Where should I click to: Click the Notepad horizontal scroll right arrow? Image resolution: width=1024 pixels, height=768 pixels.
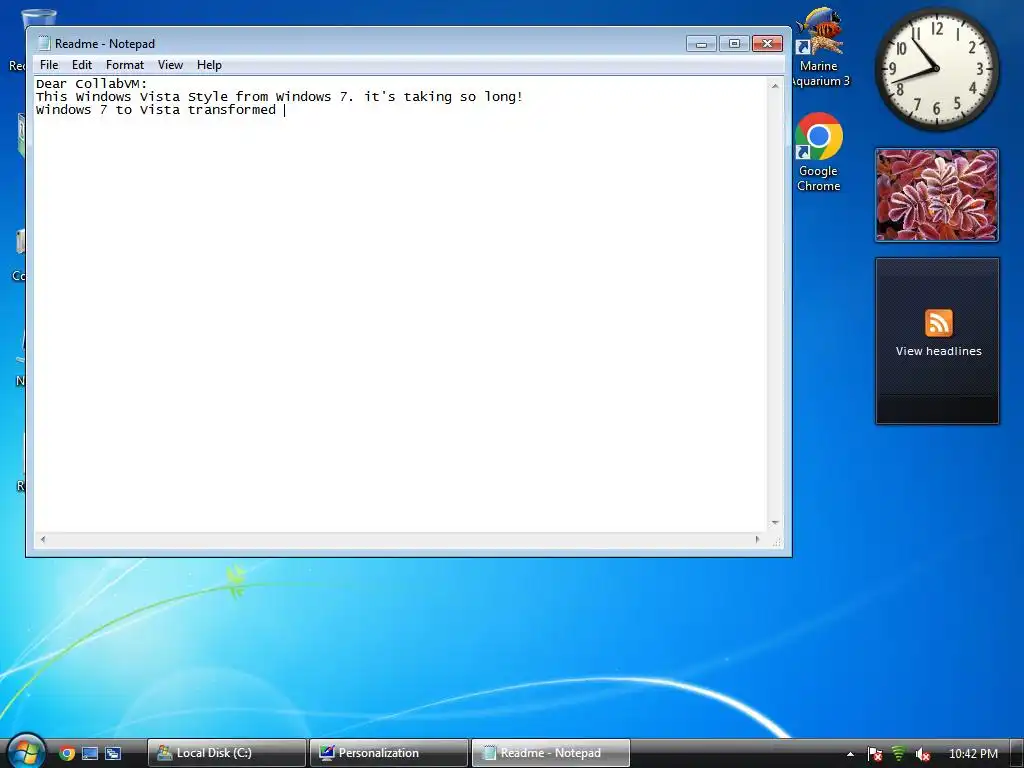tap(758, 539)
